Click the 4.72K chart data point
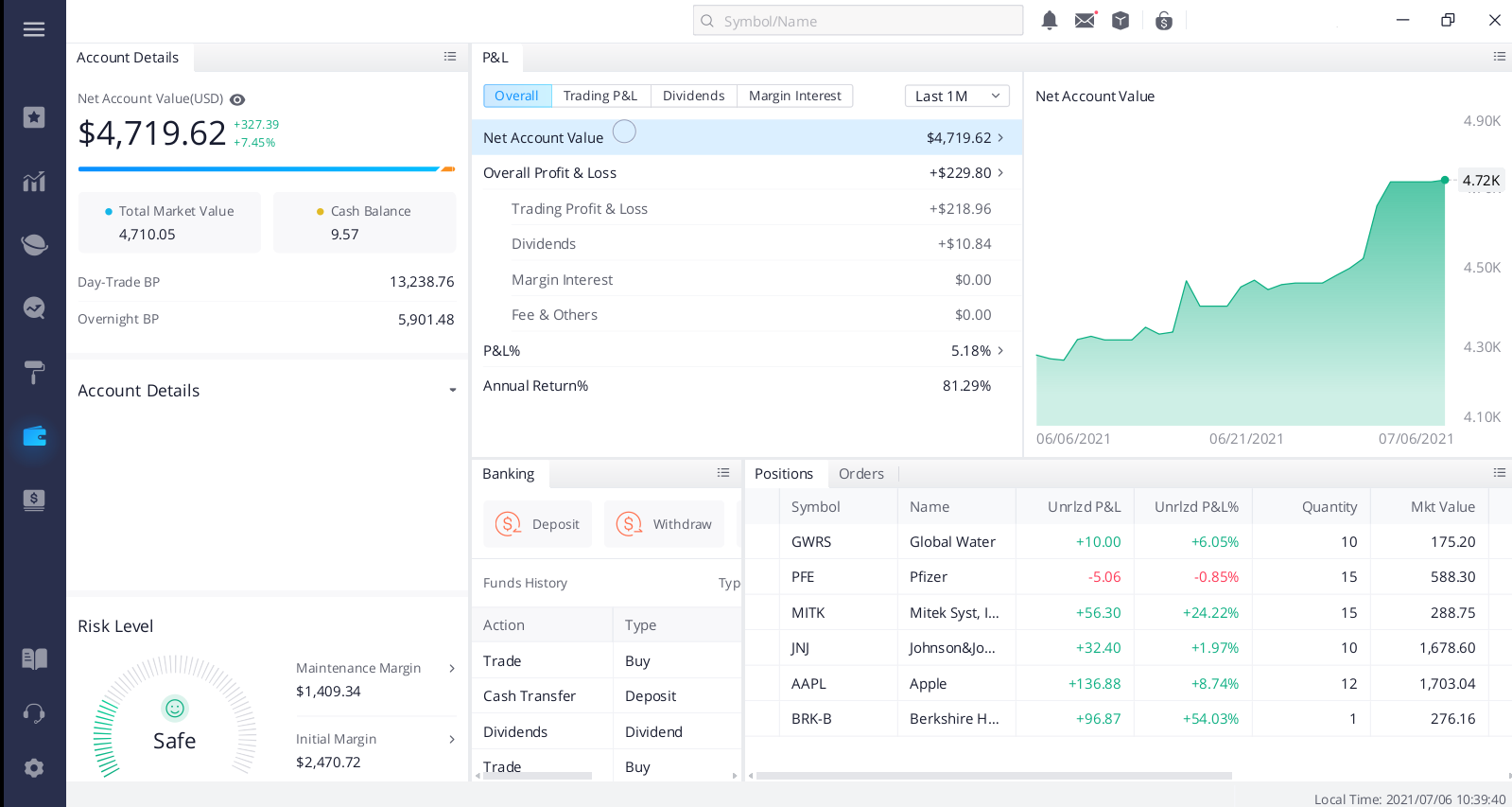Screen dimensions: 1512x807 click(x=1445, y=180)
